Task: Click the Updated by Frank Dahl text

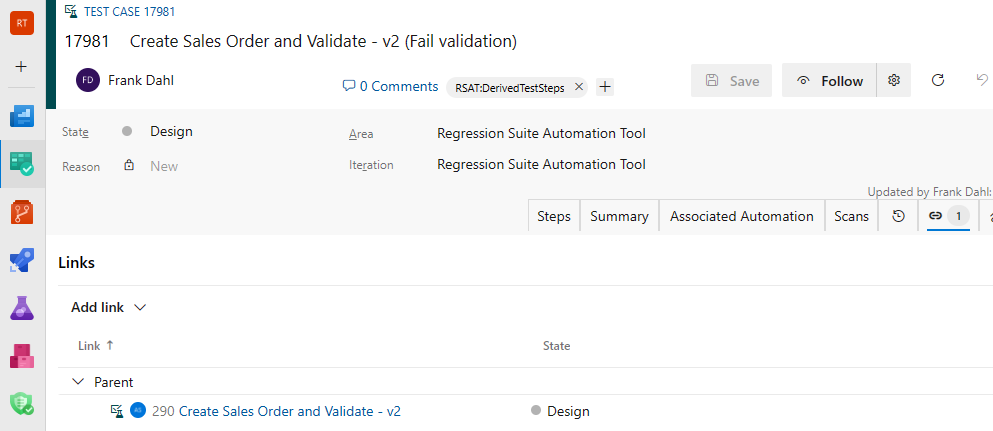Action: click(930, 192)
